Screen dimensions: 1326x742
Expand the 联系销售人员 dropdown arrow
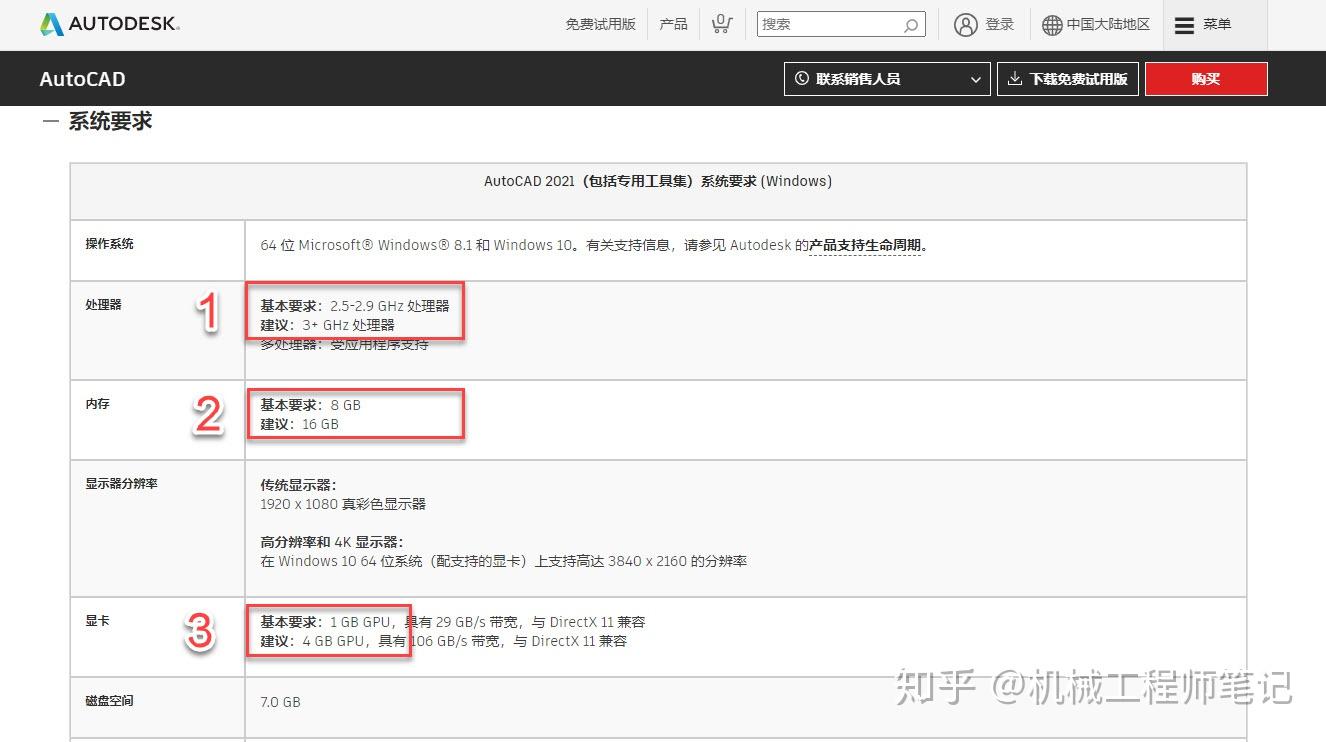(976, 80)
